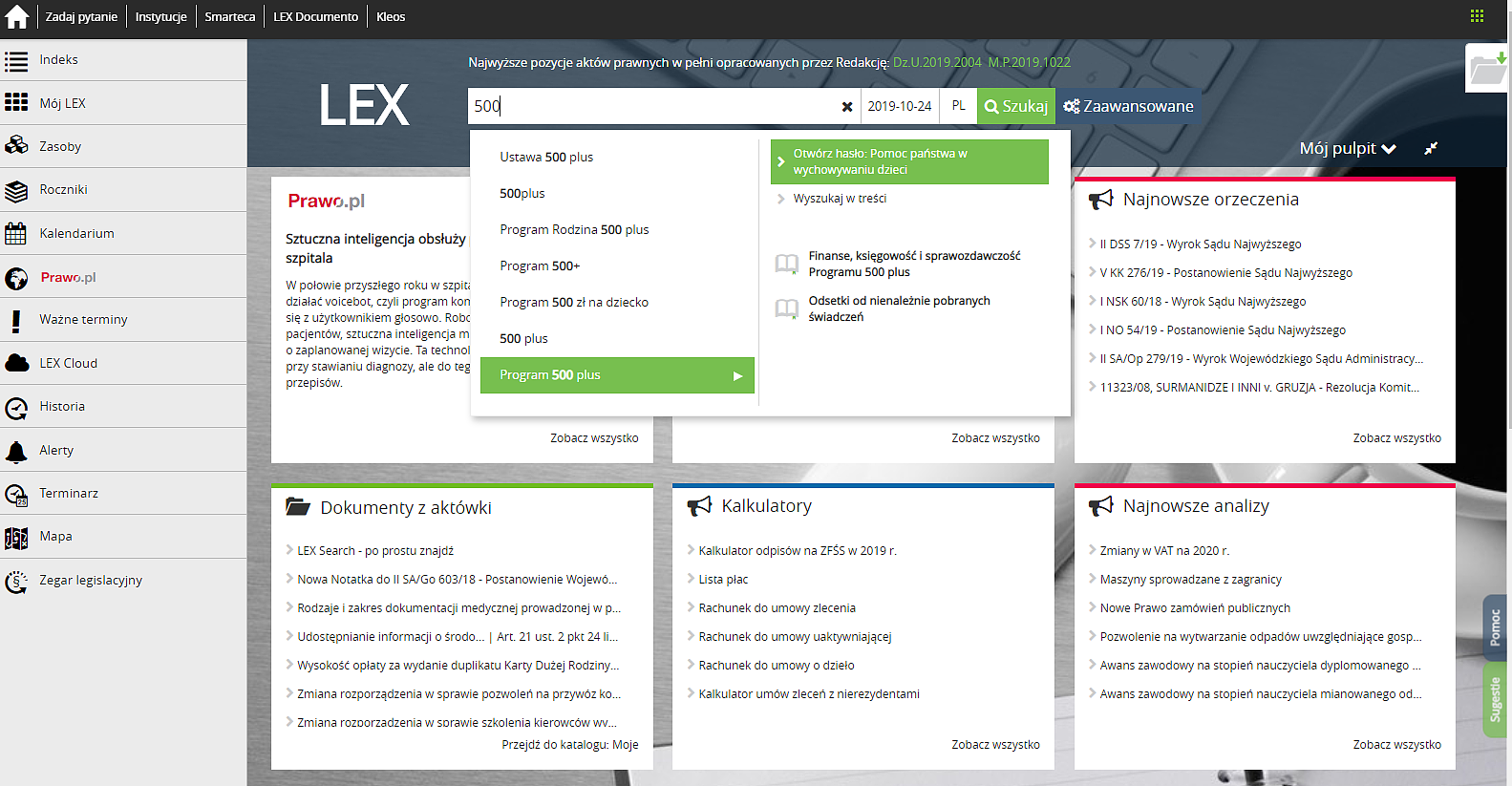Image resolution: width=1512 pixels, height=786 pixels.
Task: Go to the home icon in top bar
Action: (x=17, y=16)
